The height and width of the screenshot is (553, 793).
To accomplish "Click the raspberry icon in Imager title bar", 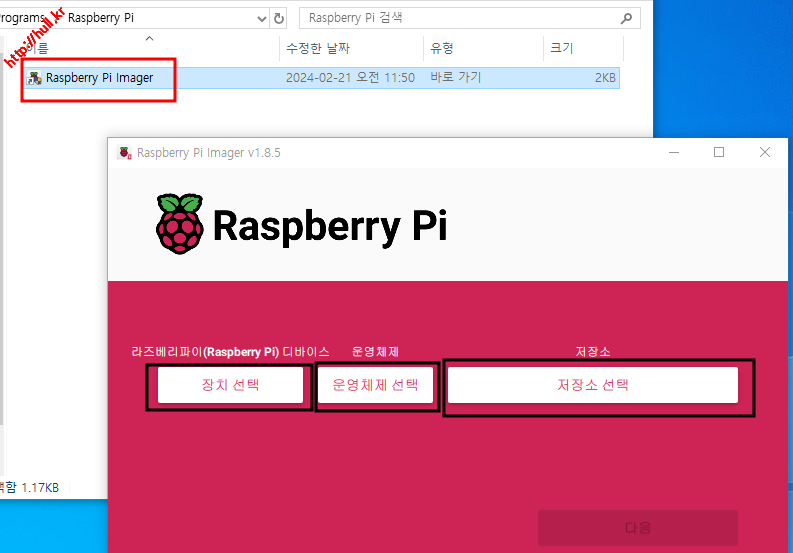I will pyautogui.click(x=125, y=153).
